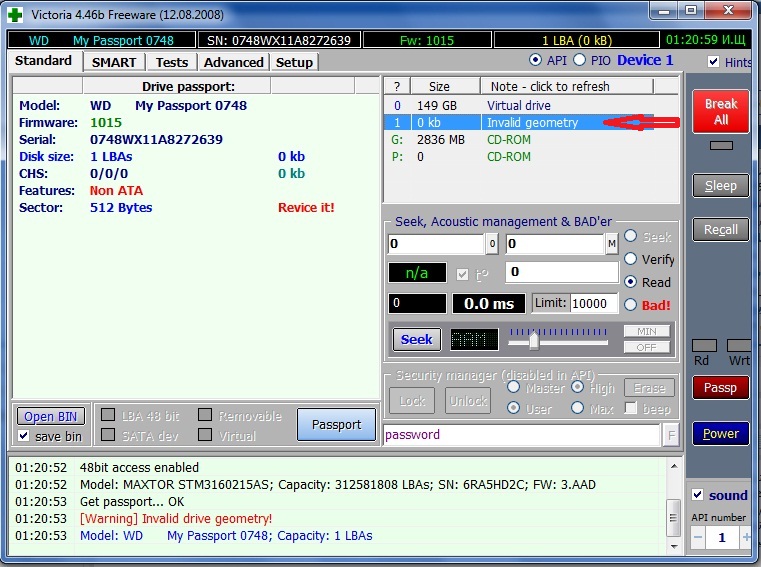Select the Verify radio option
Image resolution: width=761 pixels, height=567 pixels.
pos(630,259)
